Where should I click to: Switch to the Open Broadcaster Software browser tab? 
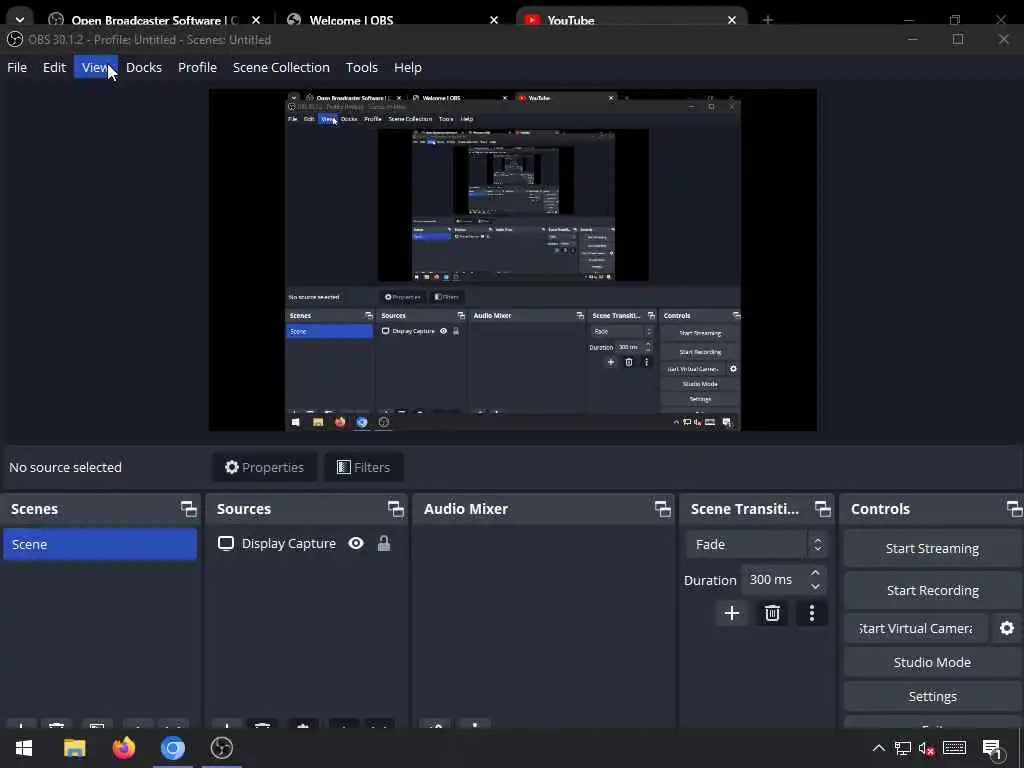[x=155, y=20]
